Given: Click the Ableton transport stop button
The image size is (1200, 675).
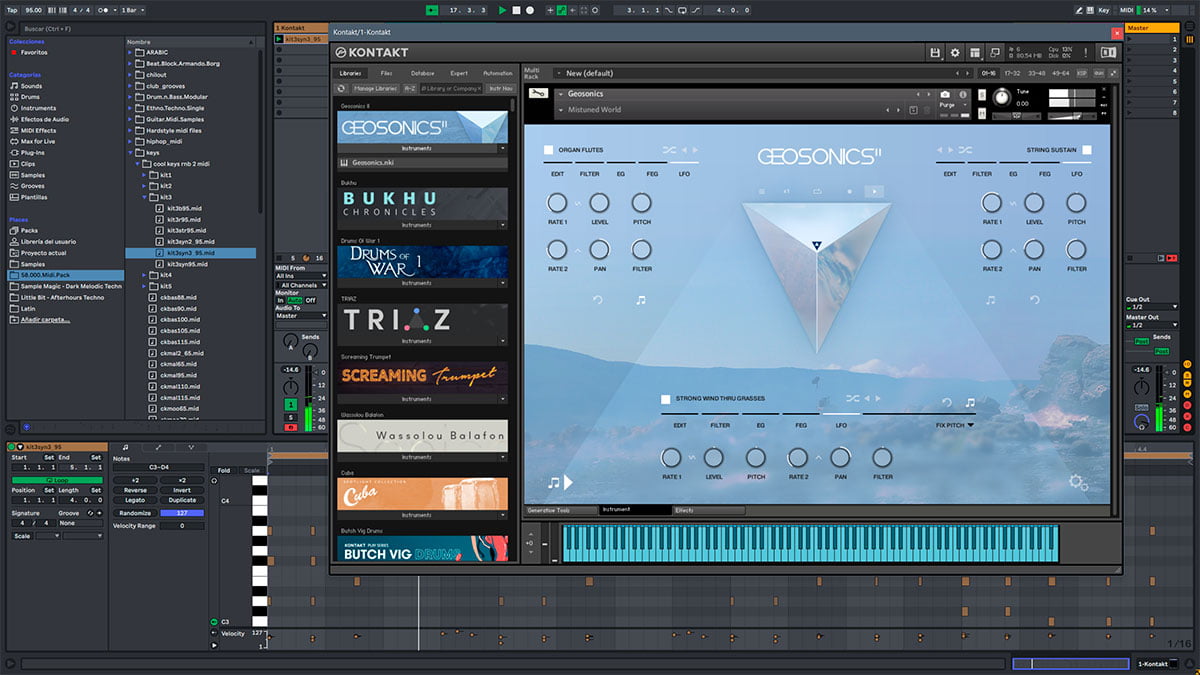Looking at the screenshot, I should (x=517, y=10).
